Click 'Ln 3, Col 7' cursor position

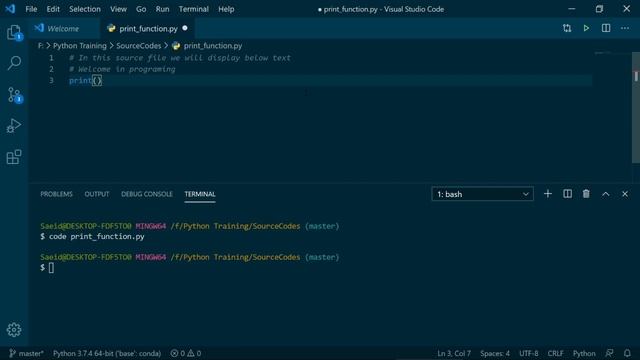pyautogui.click(x=454, y=353)
